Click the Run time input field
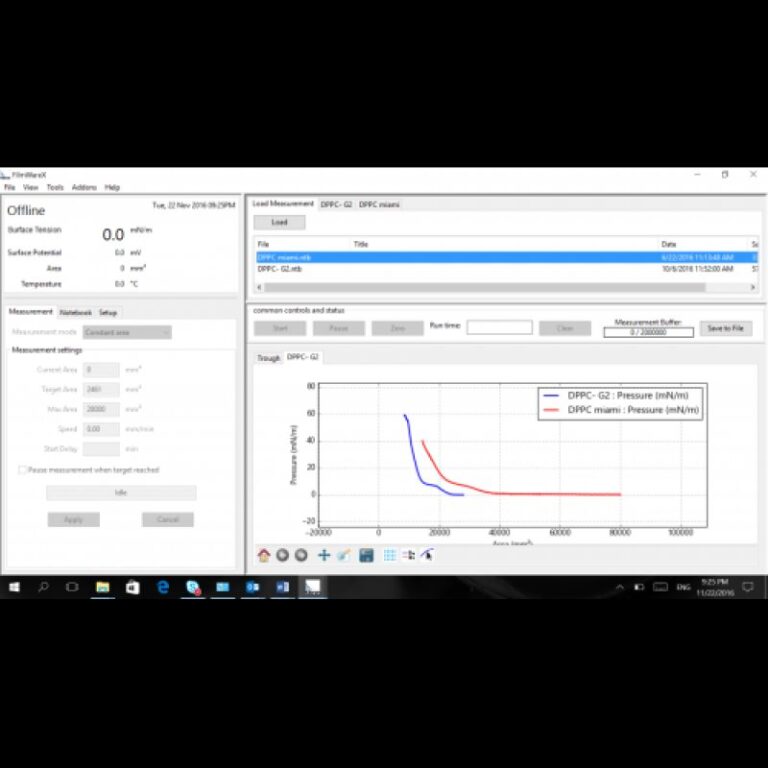This screenshot has width=768, height=768. pyautogui.click(x=499, y=328)
